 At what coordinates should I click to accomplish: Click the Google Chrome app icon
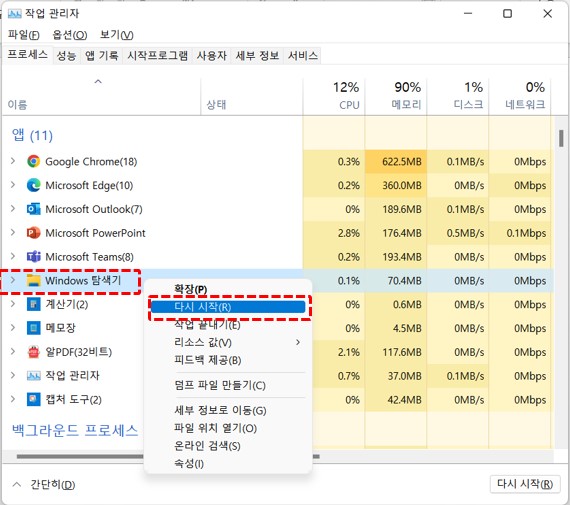[33, 161]
